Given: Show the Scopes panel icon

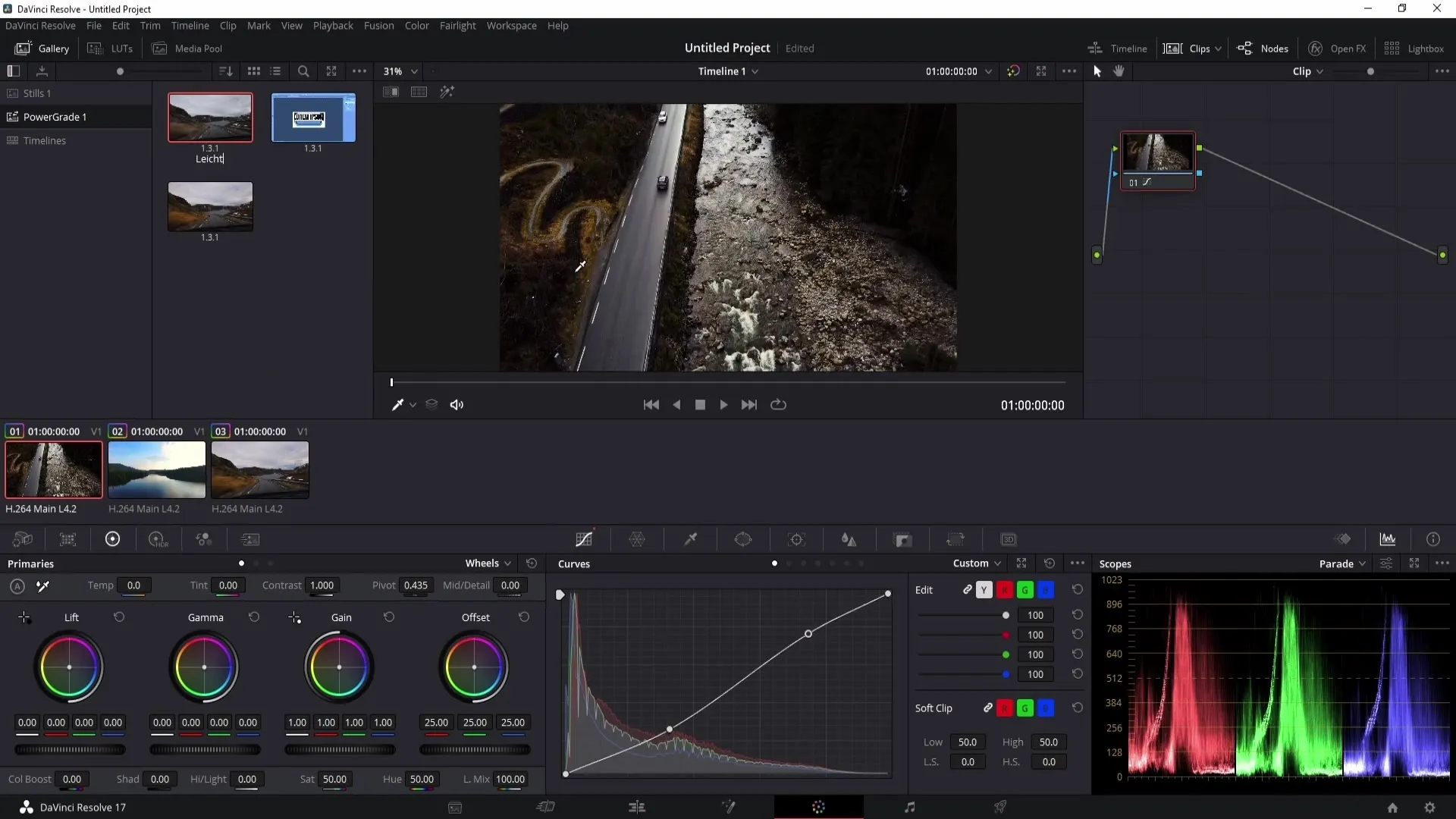Looking at the screenshot, I should pos(1388,539).
